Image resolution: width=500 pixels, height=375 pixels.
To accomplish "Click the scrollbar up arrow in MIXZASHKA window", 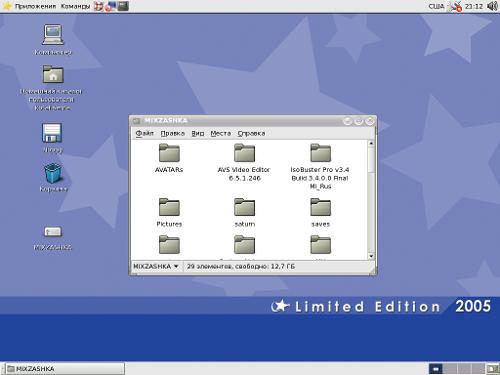I will 371,143.
